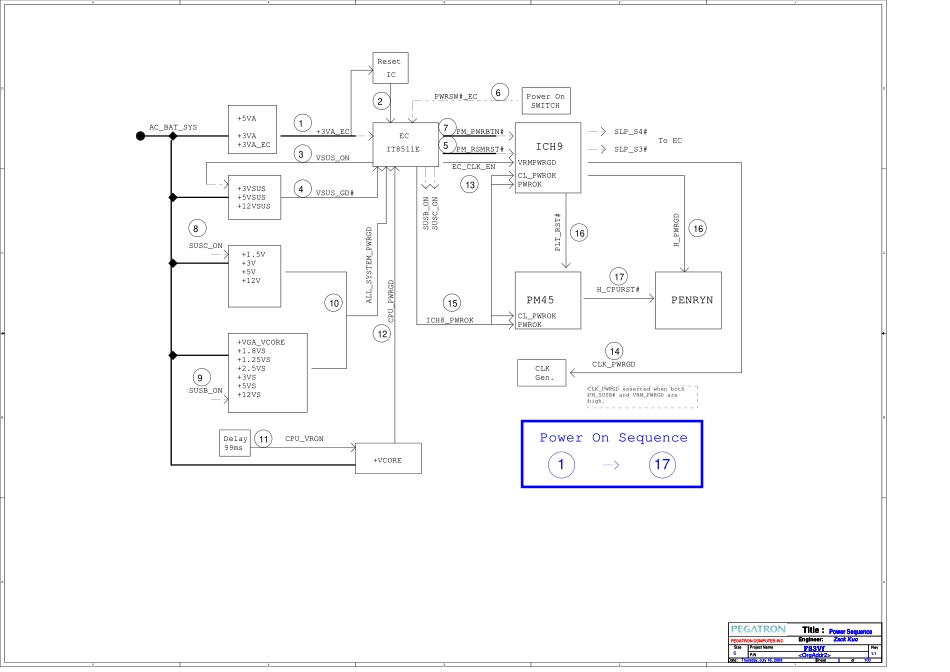The width and height of the screenshot is (950, 672).
Task: Click the vertical H_PWRGD label
Action: click(676, 230)
